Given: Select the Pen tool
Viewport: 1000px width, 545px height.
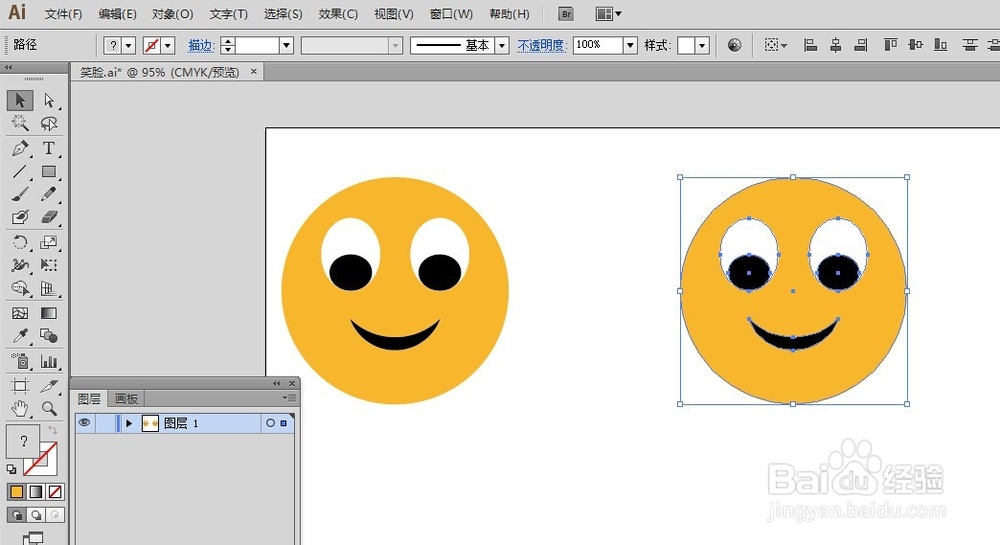Looking at the screenshot, I should tap(20, 148).
